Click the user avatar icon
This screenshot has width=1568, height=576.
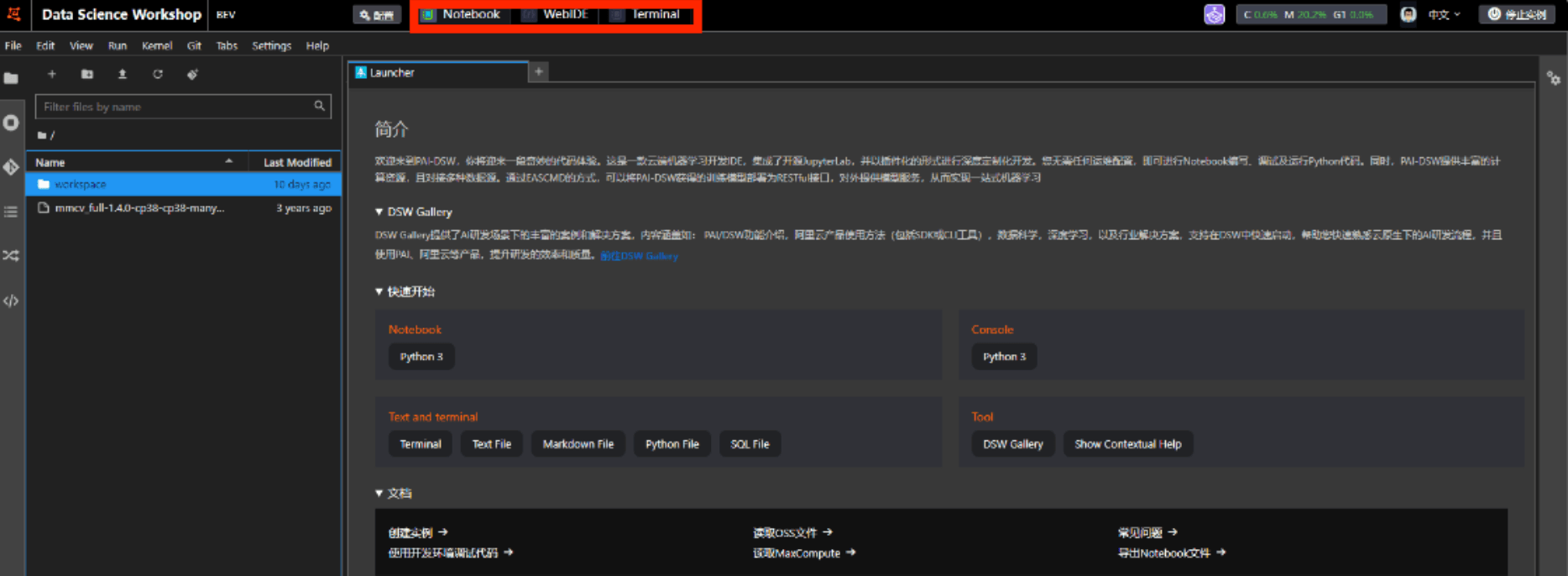point(1409,14)
